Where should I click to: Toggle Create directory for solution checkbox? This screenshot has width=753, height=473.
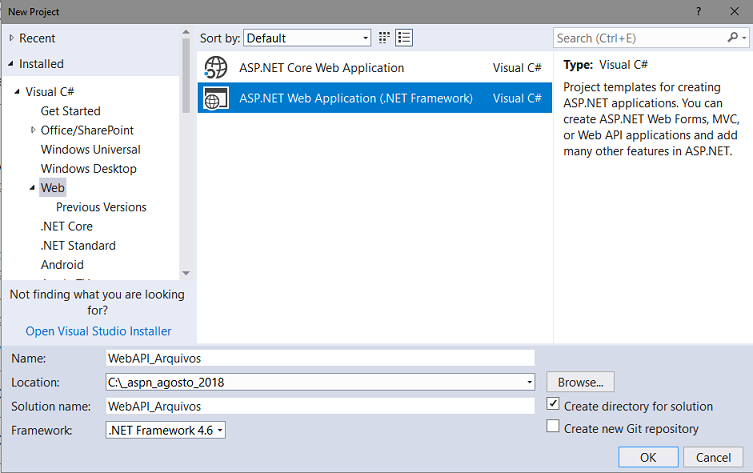553,404
